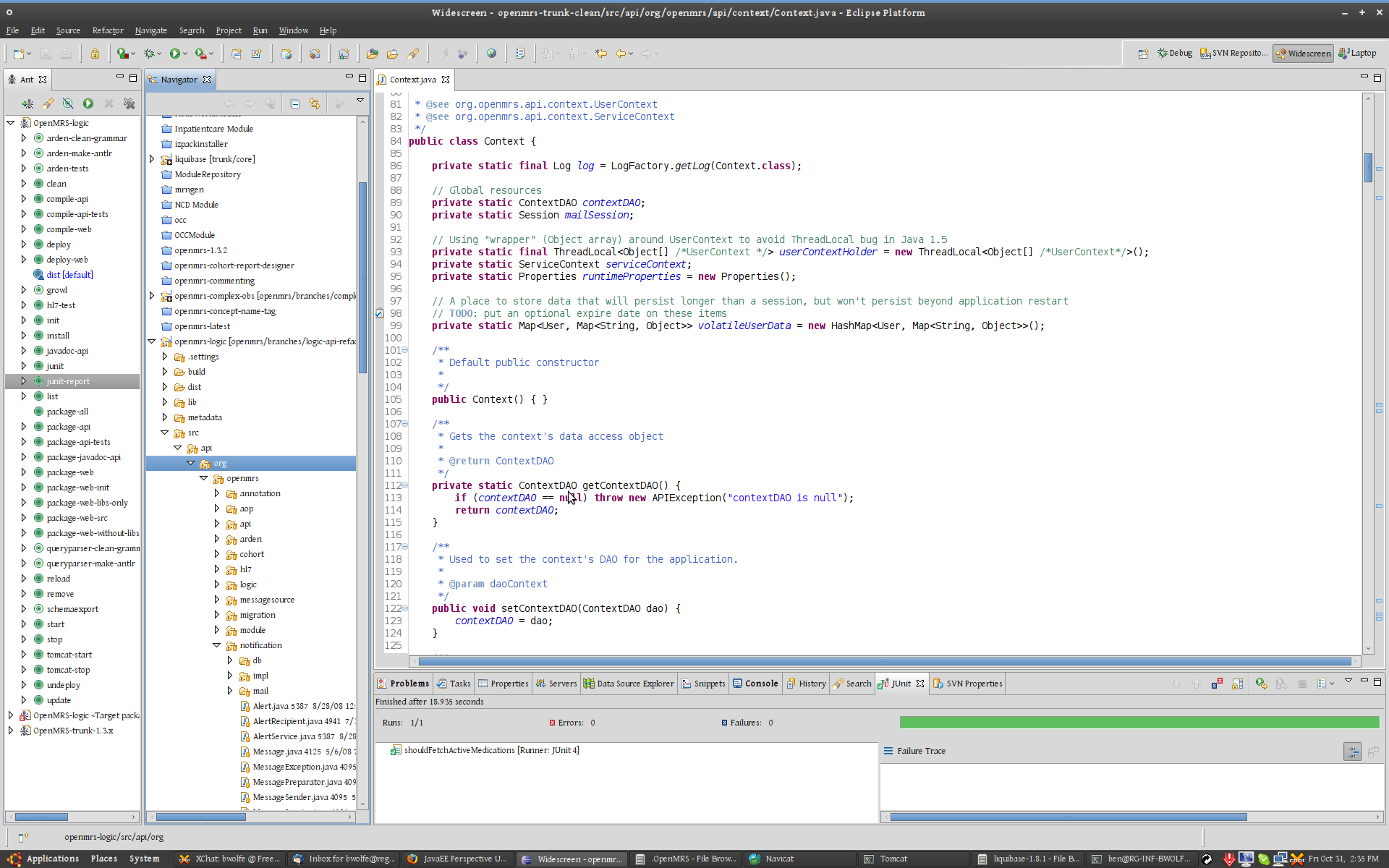Switch to the Debug perspective
Viewport: 1389px width, 868px height.
click(1175, 53)
